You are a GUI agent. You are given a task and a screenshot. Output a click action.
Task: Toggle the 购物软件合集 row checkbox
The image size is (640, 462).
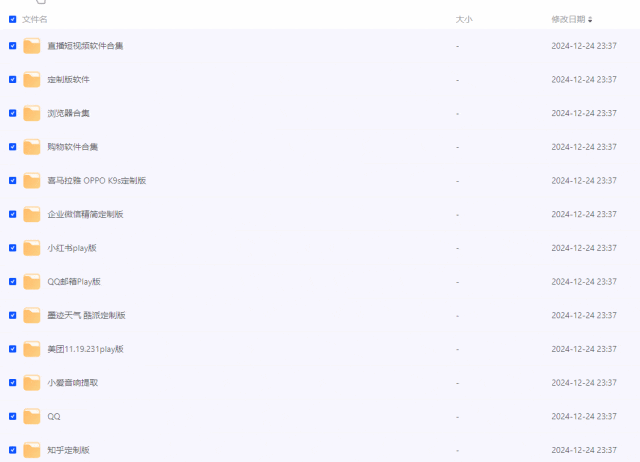click(13, 147)
